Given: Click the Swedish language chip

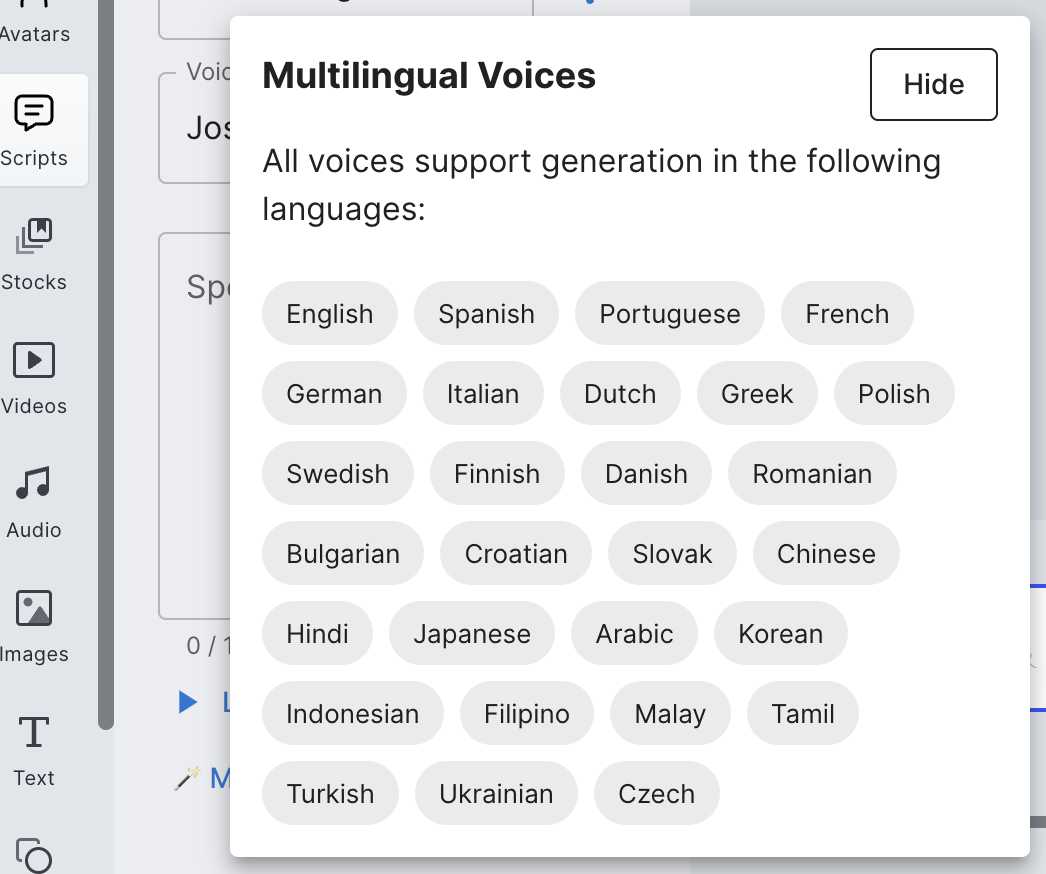Looking at the screenshot, I should pos(338,474).
